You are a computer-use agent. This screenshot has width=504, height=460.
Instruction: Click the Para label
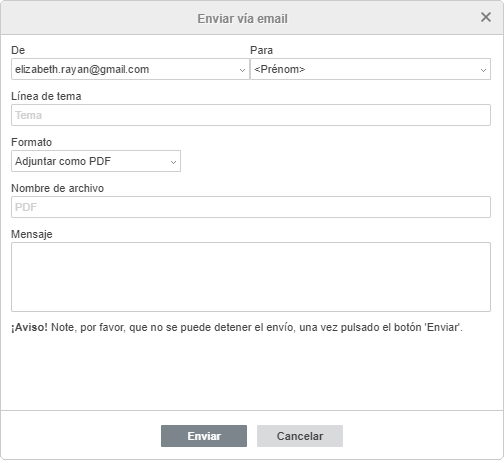click(x=262, y=50)
